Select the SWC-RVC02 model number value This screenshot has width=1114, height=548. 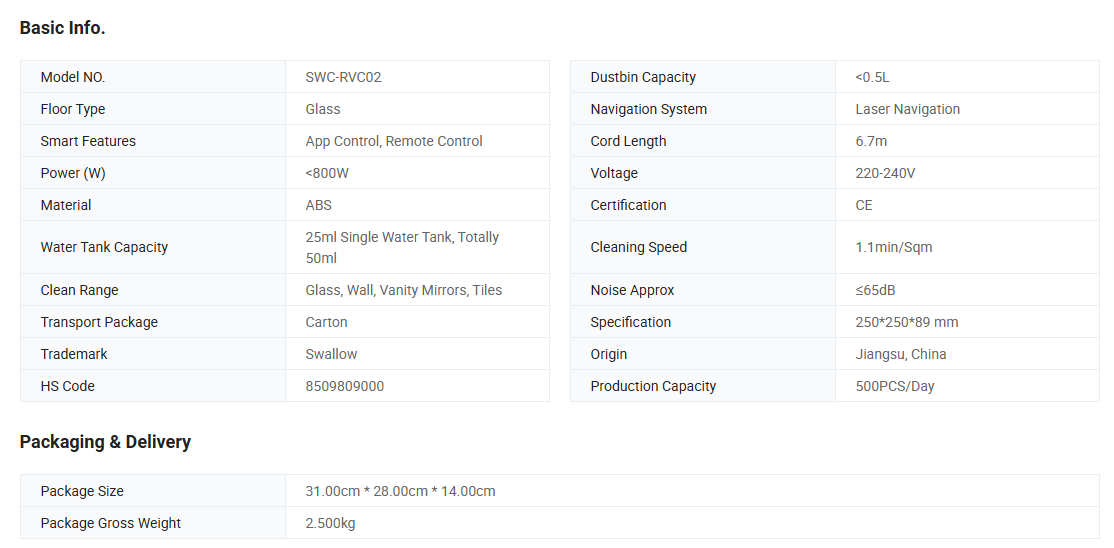coord(343,77)
